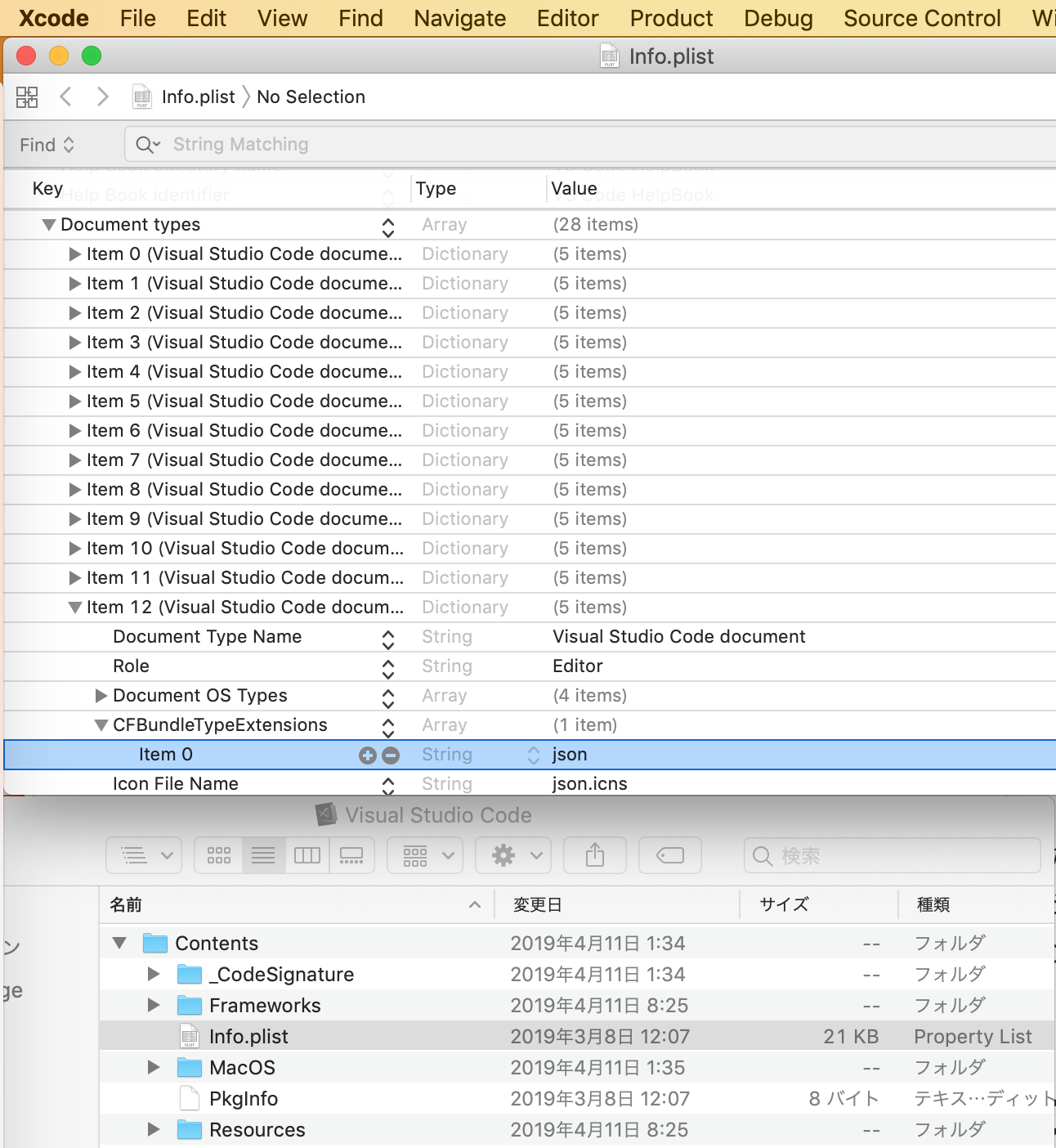Open type popup for Item 0 String
Image resolution: width=1056 pixels, height=1148 pixels.
tap(534, 756)
